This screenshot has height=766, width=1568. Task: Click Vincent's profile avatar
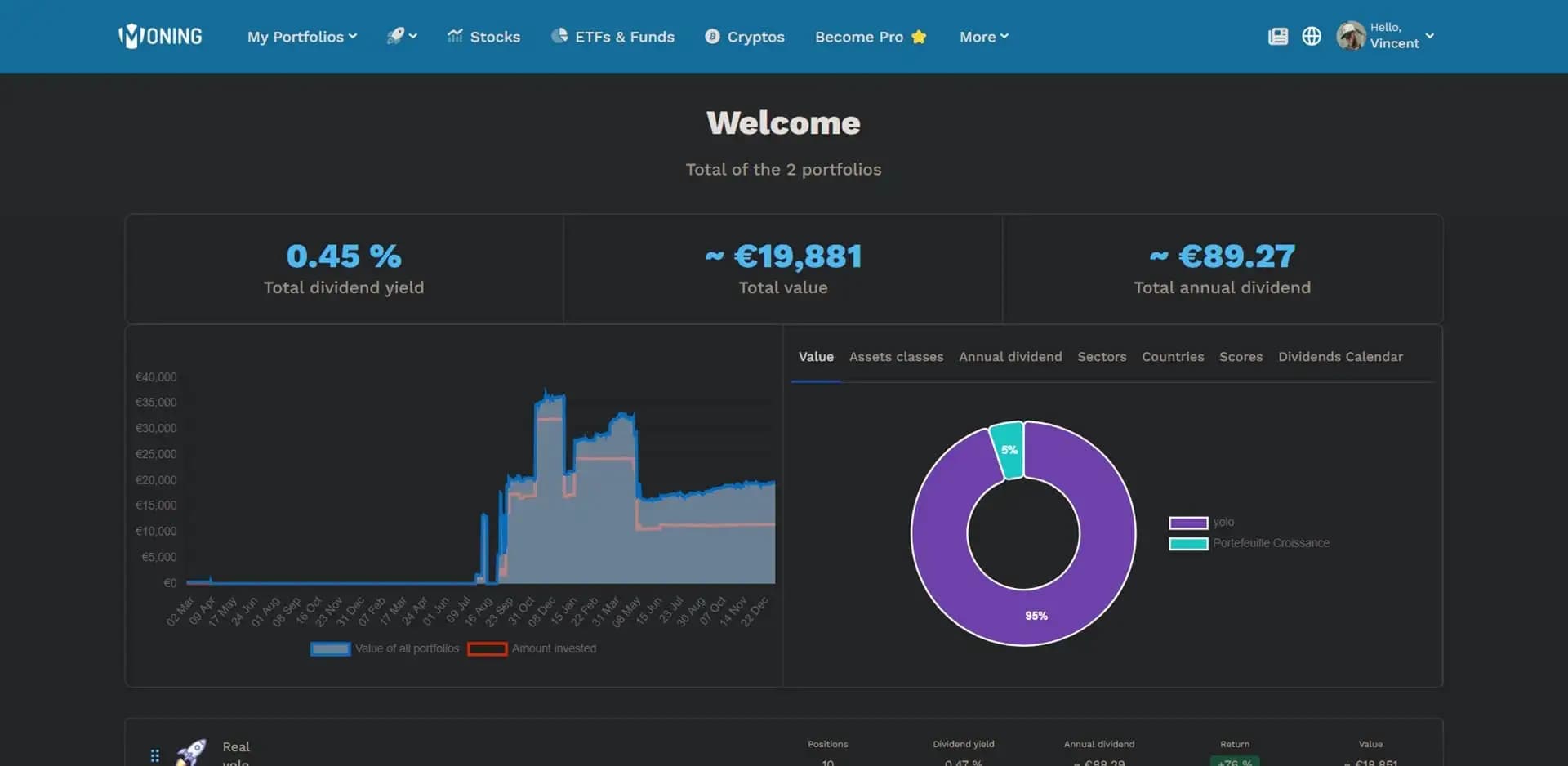1351,36
